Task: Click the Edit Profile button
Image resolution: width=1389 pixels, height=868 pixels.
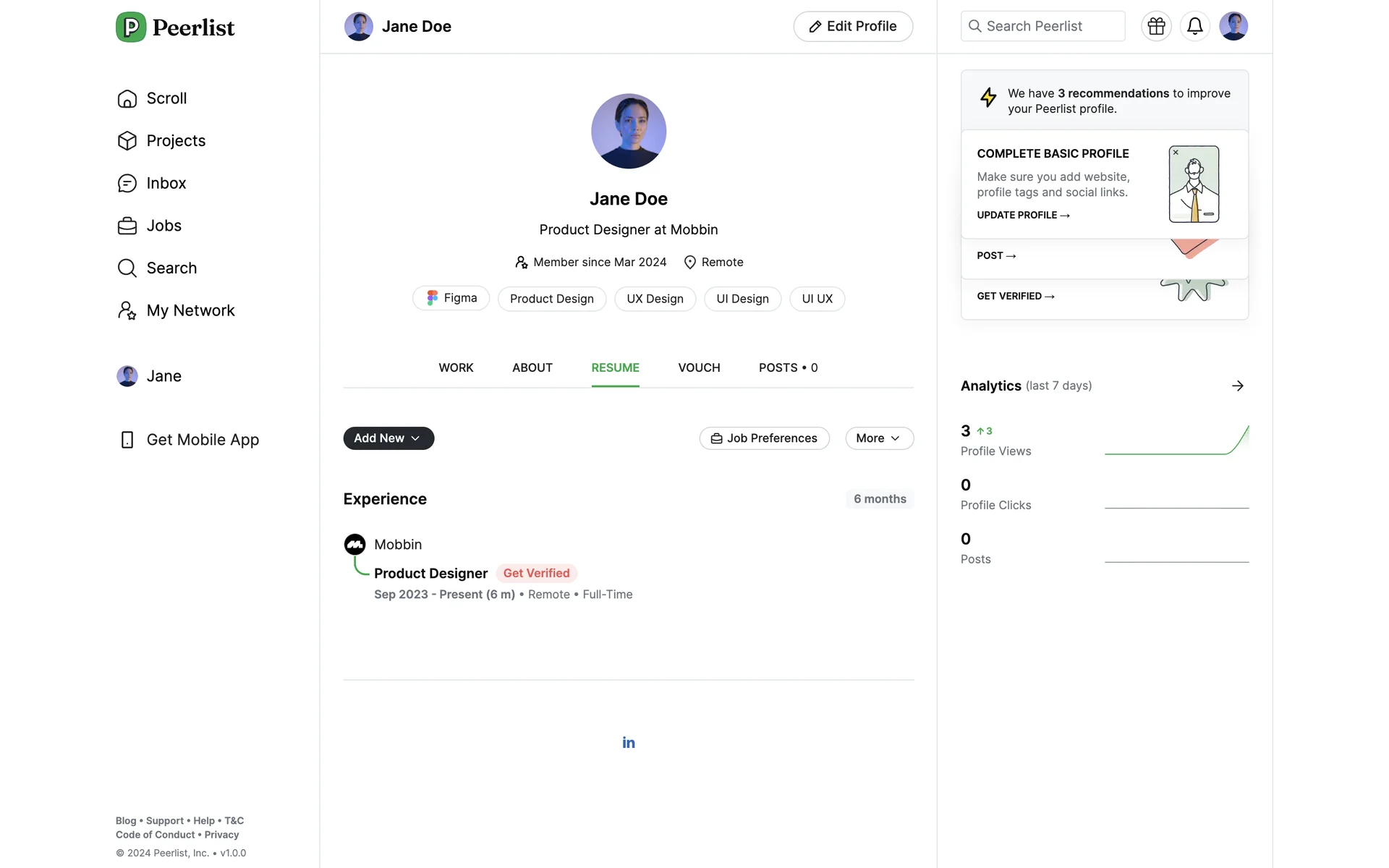Action: [x=853, y=27]
